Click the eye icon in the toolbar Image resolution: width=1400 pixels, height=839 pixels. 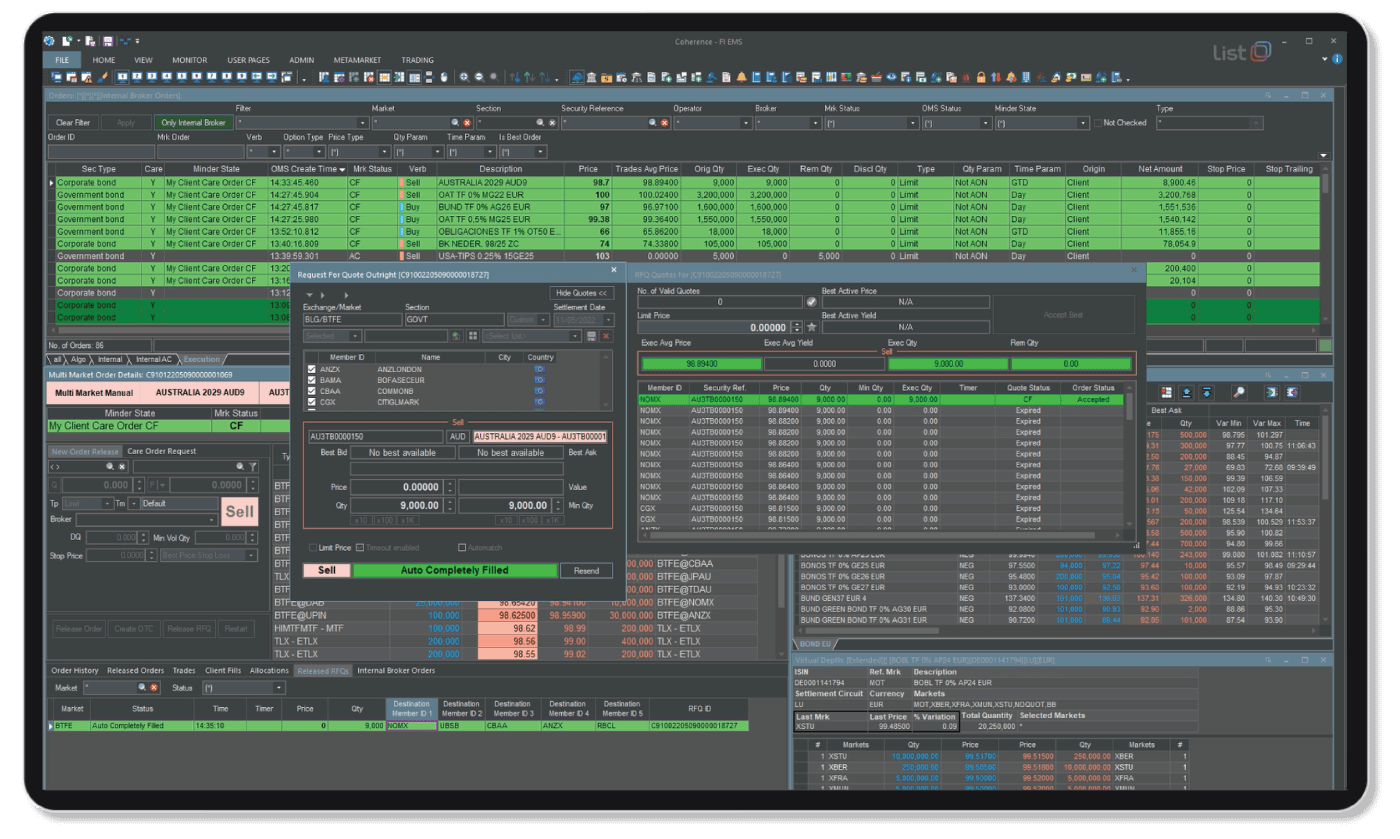click(892, 77)
